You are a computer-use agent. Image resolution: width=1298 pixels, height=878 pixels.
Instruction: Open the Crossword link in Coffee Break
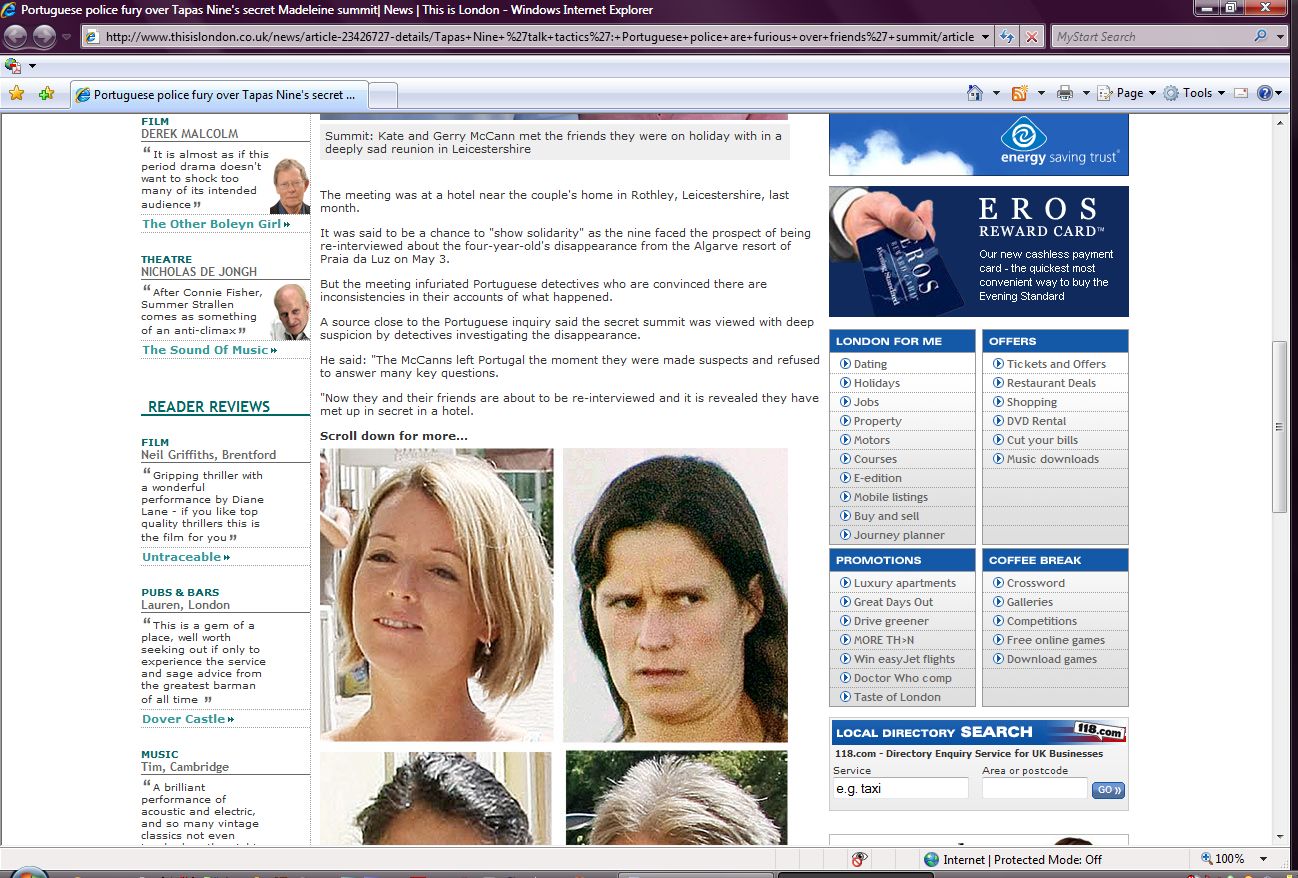[1035, 583]
